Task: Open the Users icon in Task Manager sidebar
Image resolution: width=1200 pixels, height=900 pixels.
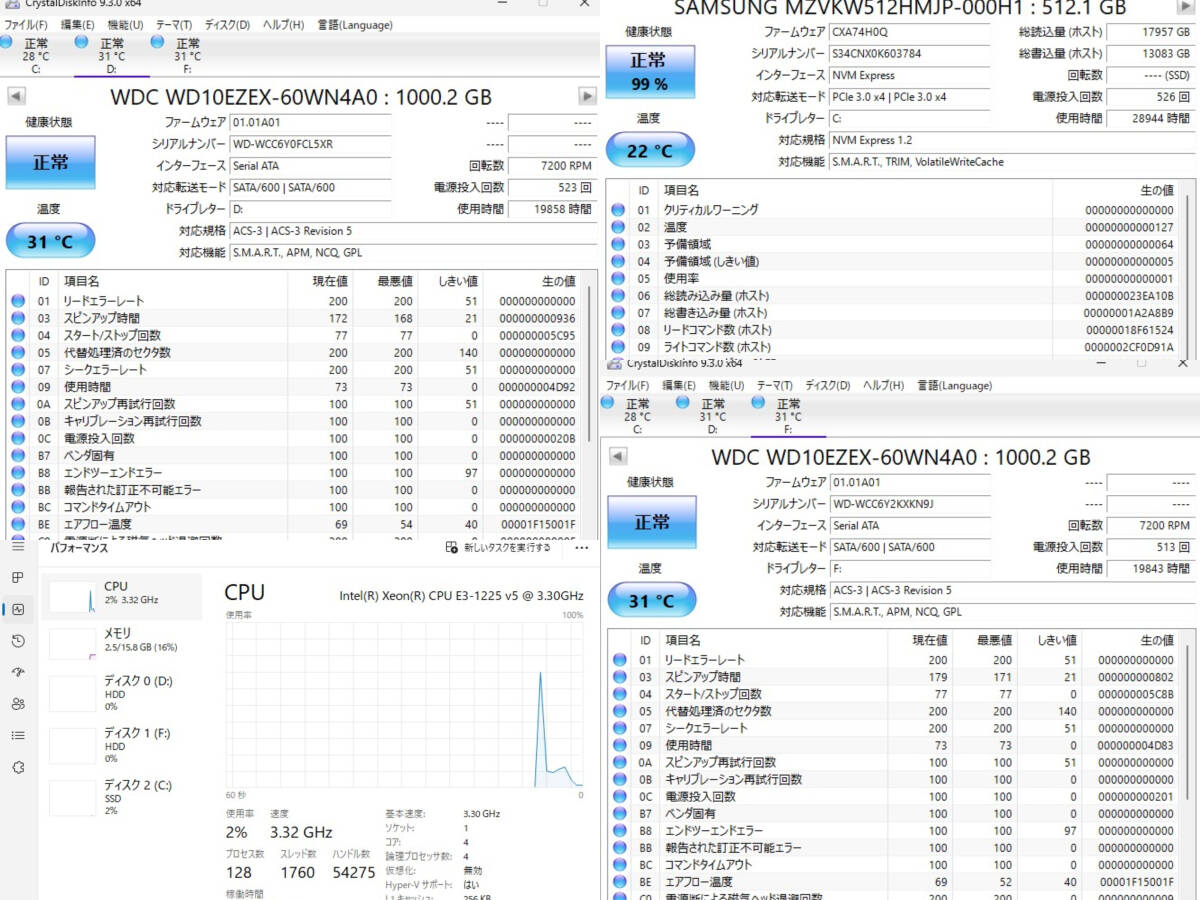Action: tap(17, 704)
